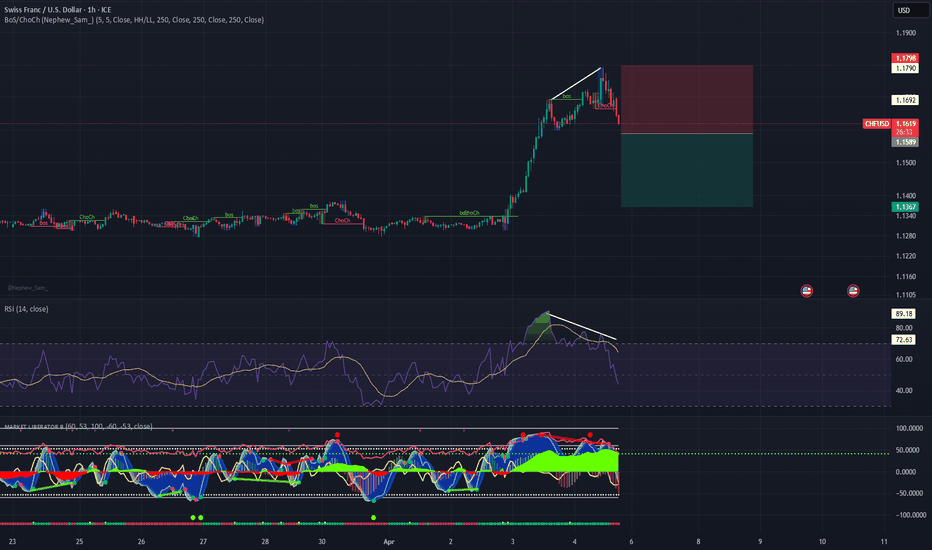
Task: Click the 1.1692 price label
Action: coord(905,100)
